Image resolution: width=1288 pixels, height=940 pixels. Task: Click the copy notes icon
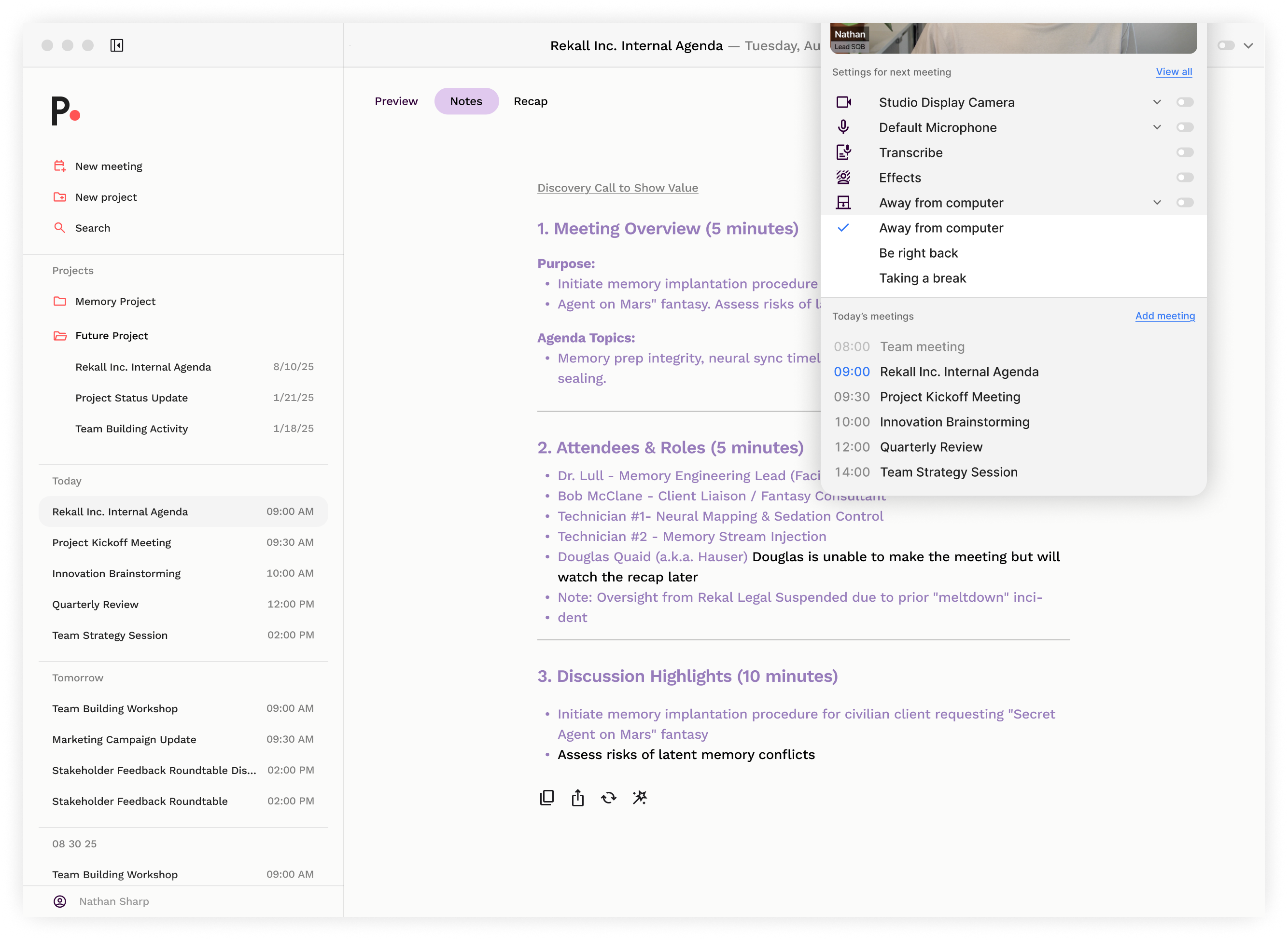[x=547, y=797]
